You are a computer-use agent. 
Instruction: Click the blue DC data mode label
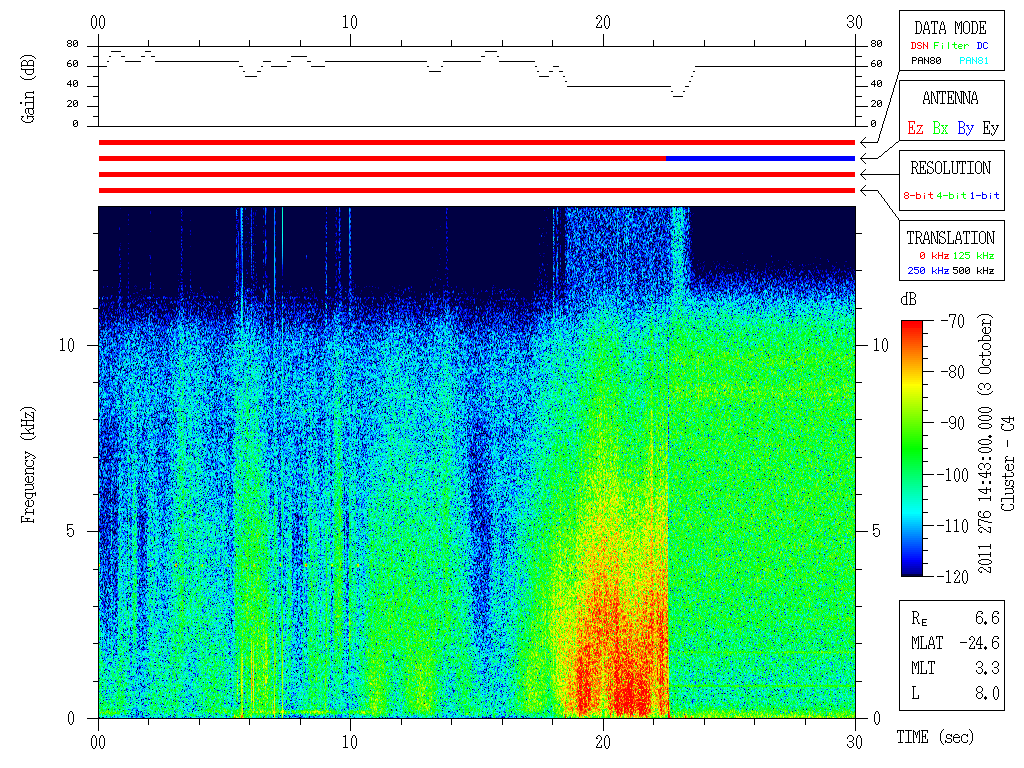pyautogui.click(x=982, y=46)
